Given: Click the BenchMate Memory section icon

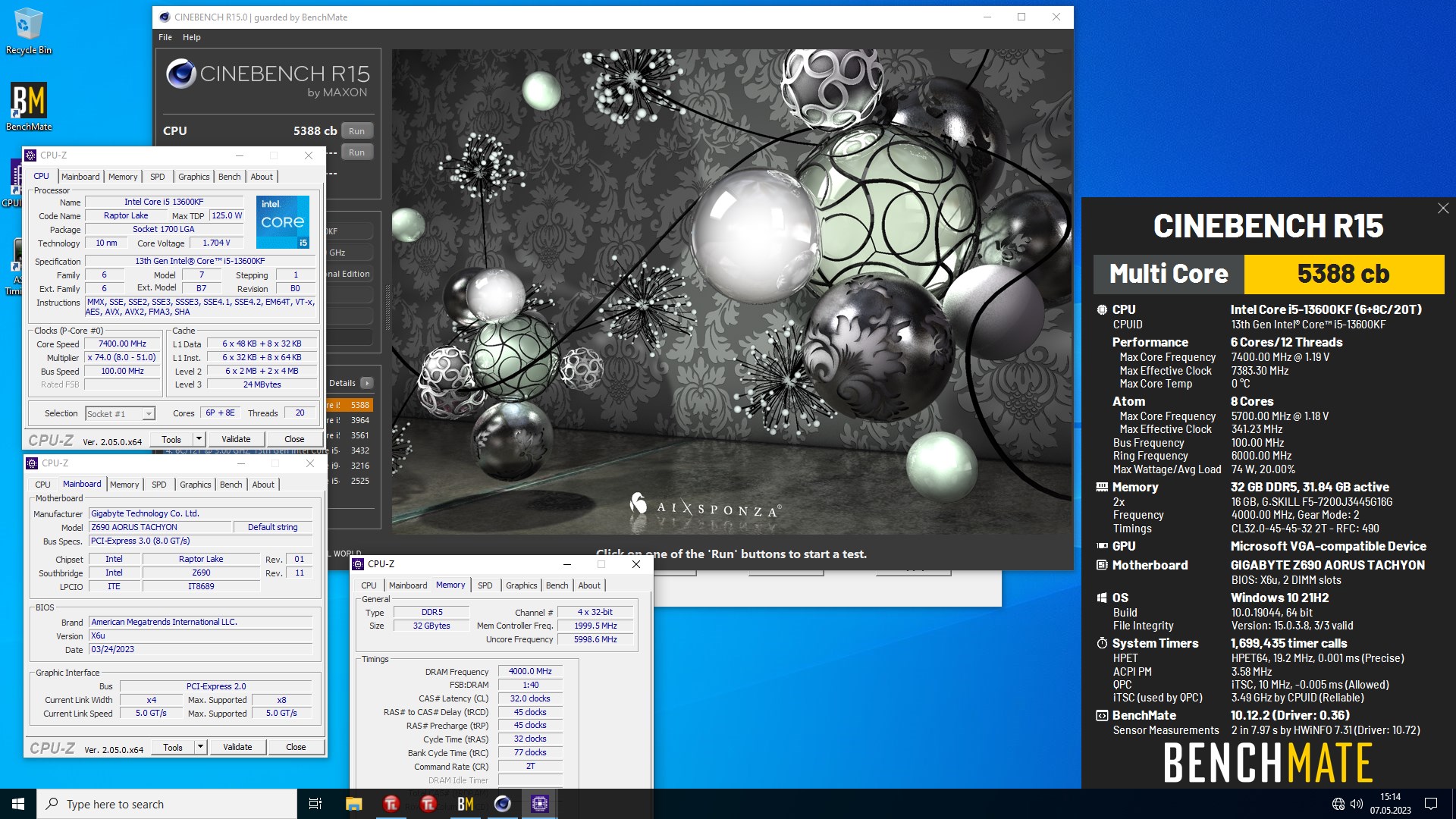Looking at the screenshot, I should [1102, 487].
